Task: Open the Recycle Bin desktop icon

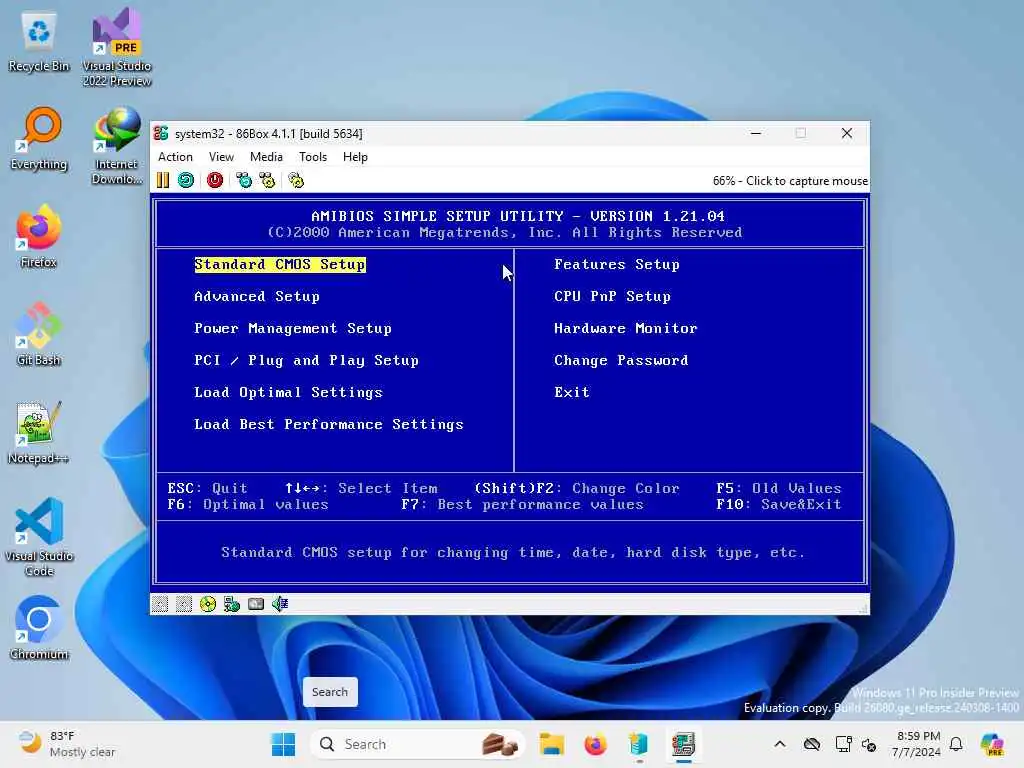Action: pos(39,42)
